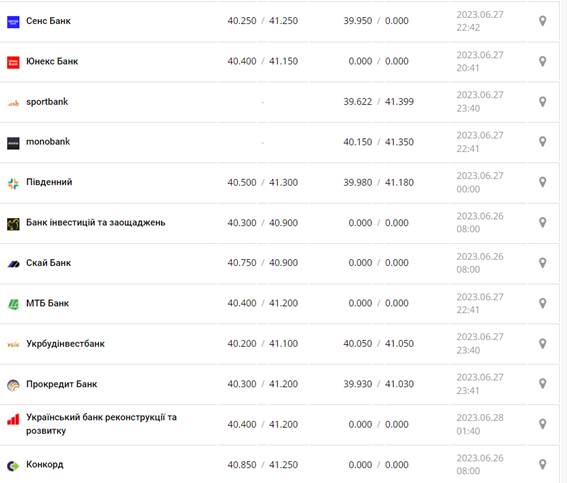Show monobank branches via map pin
Screen dimensions: 567x483
(542, 142)
